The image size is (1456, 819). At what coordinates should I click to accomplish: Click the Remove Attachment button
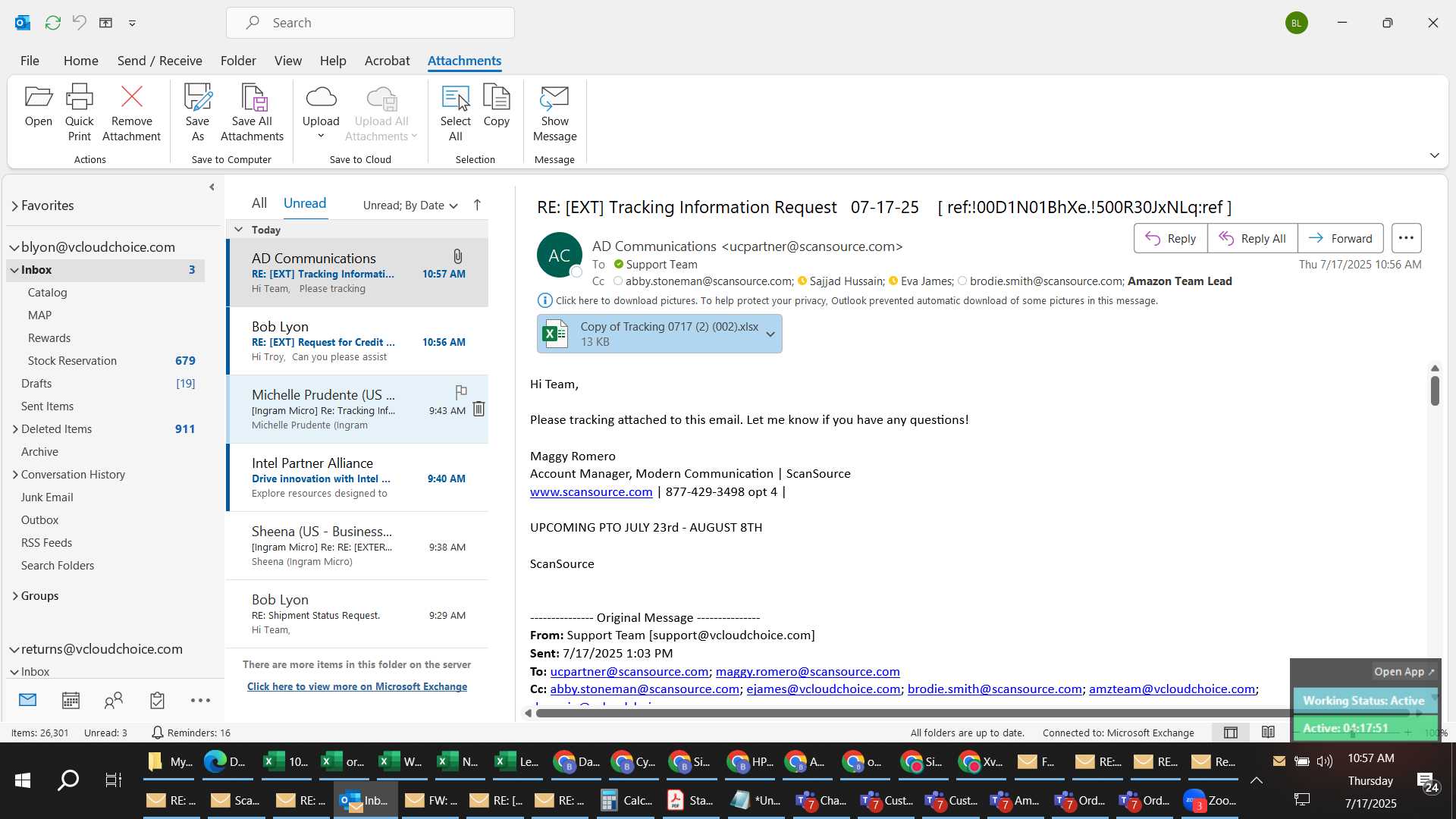tap(131, 113)
